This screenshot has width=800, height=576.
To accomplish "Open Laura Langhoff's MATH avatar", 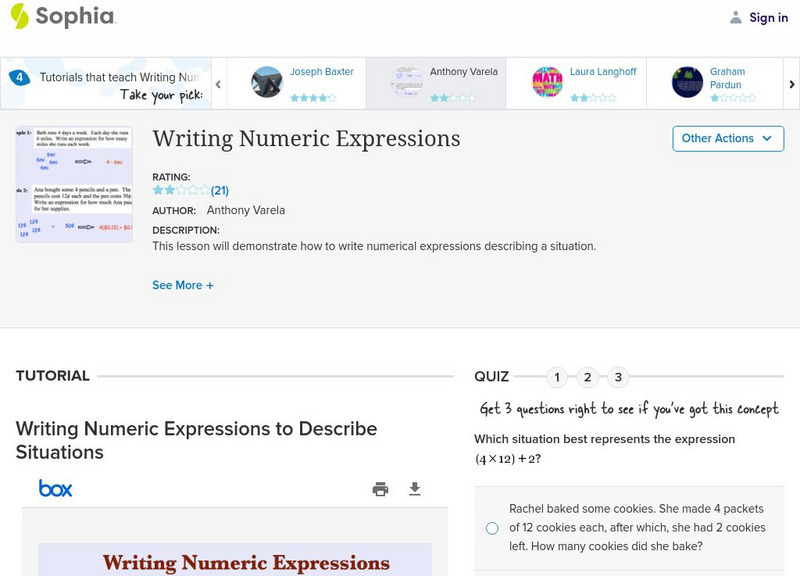I will coord(547,82).
